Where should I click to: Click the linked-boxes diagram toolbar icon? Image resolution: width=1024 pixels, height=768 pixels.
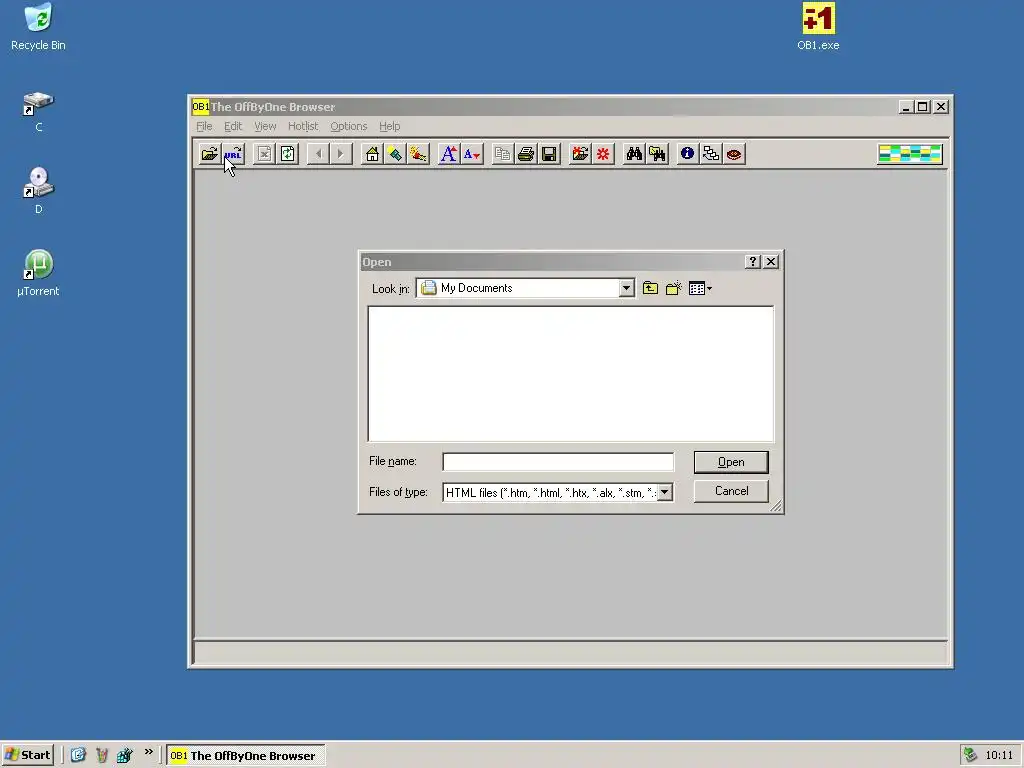pos(711,154)
